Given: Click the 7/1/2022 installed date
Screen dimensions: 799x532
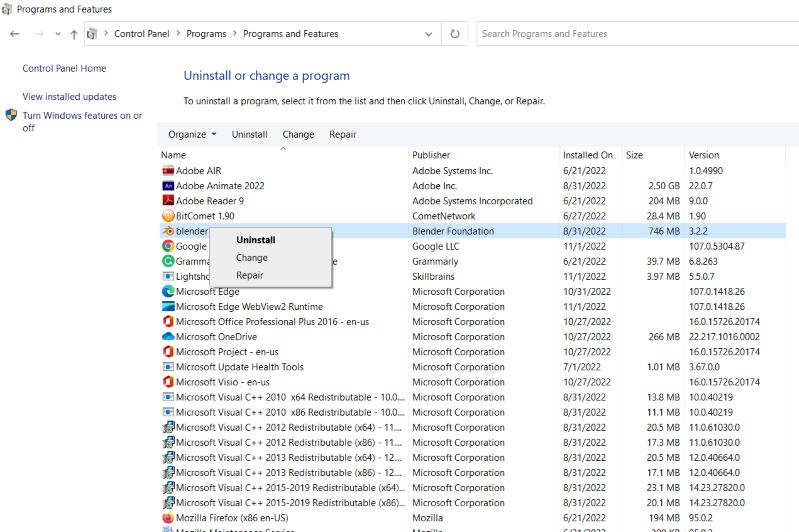Looking at the screenshot, I should click(582, 367).
